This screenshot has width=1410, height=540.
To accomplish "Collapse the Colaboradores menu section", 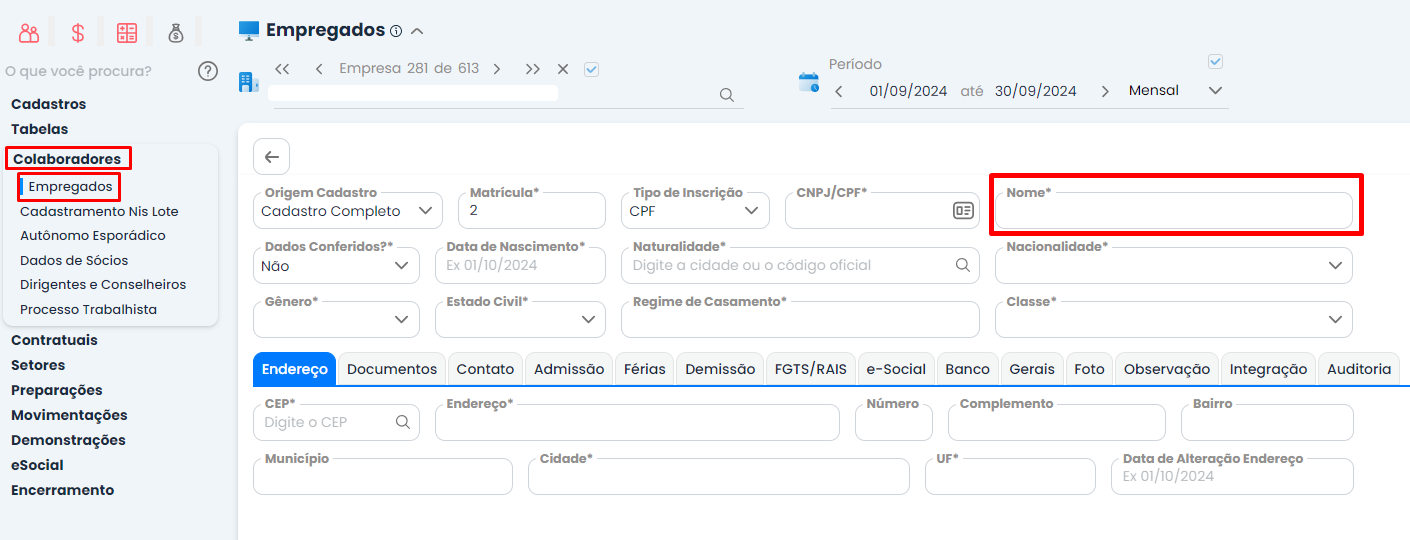I will [x=67, y=159].
